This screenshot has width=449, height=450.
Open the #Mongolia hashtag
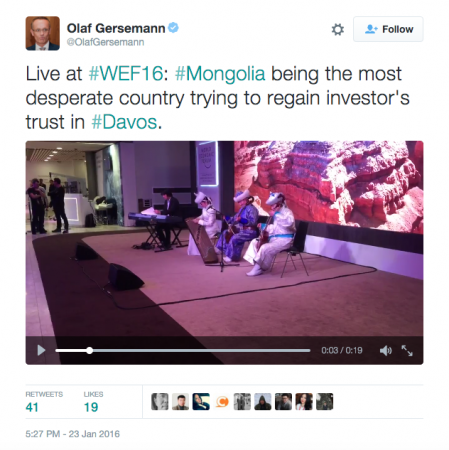(x=220, y=74)
